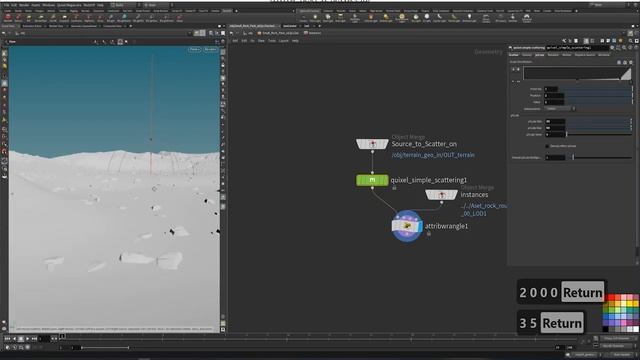Open the Interpolation dropdown in the ramp settings
Viewport: 640px width, 360px height.
(560, 109)
